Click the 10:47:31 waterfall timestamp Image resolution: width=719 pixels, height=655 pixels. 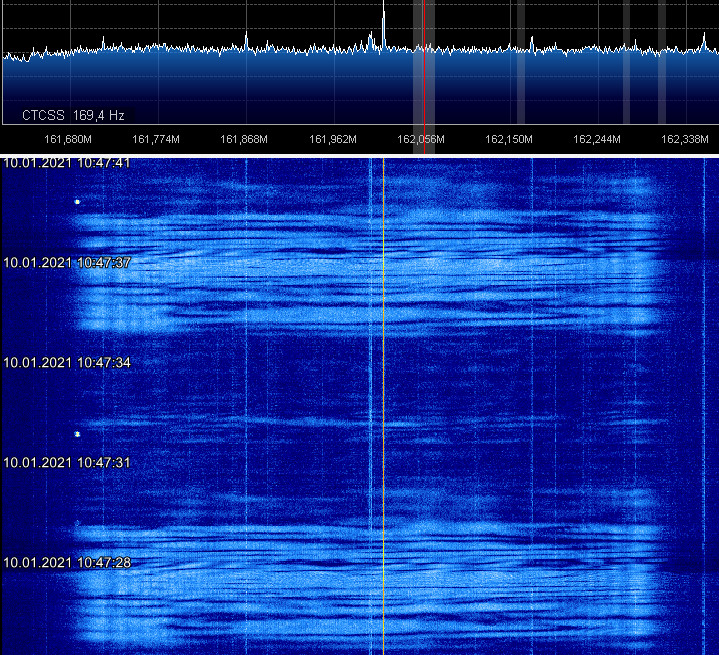(x=67, y=462)
